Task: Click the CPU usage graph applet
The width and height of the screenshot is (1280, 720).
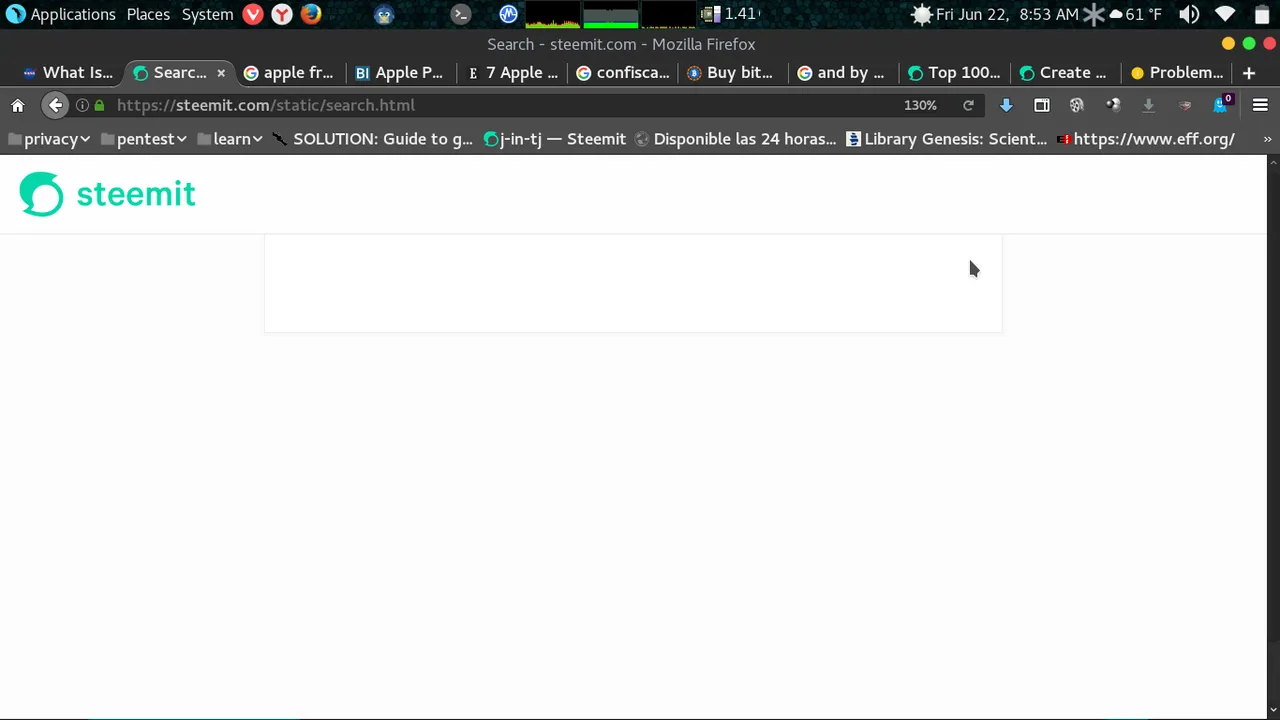Action: (x=553, y=14)
